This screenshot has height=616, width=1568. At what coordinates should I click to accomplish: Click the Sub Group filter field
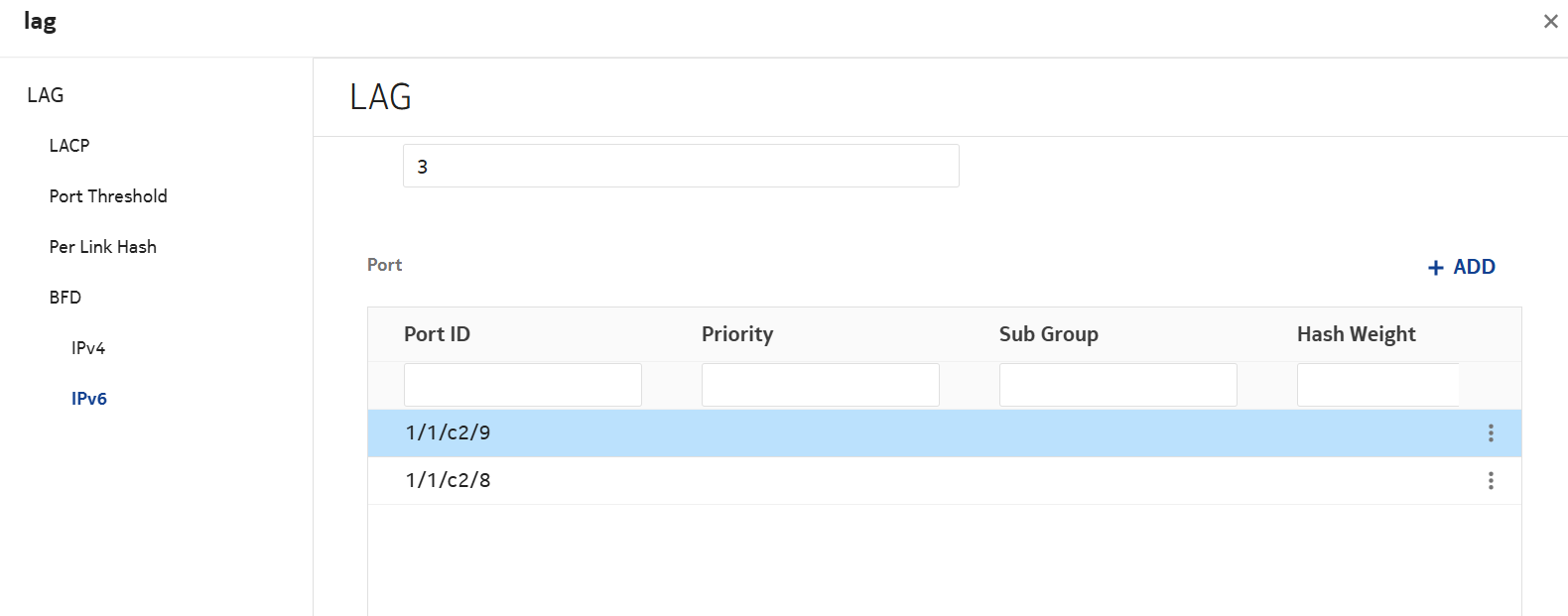[1117, 385]
